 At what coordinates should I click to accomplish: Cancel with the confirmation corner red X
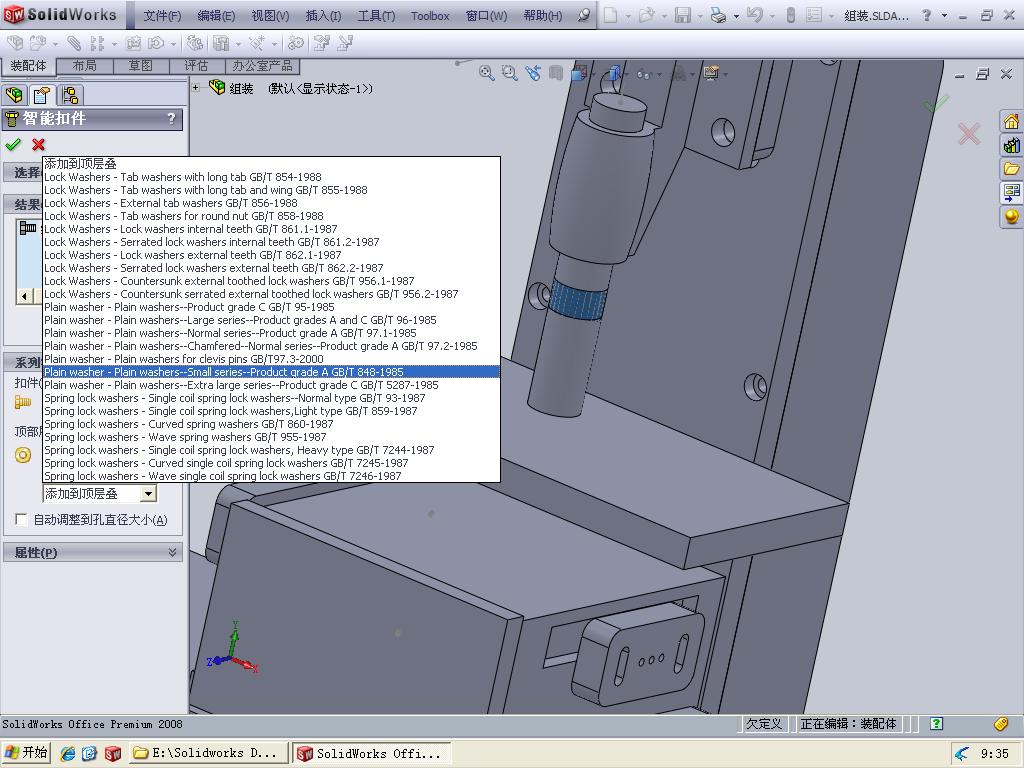[x=969, y=135]
